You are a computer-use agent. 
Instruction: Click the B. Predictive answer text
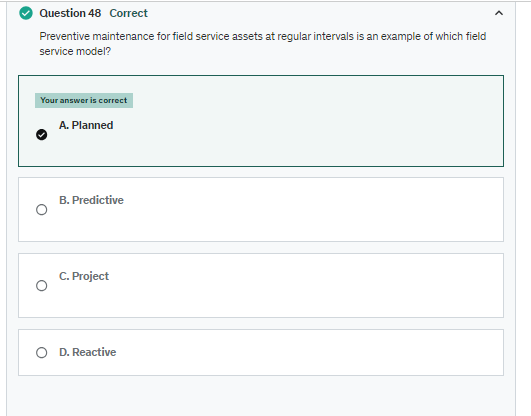[91, 200]
